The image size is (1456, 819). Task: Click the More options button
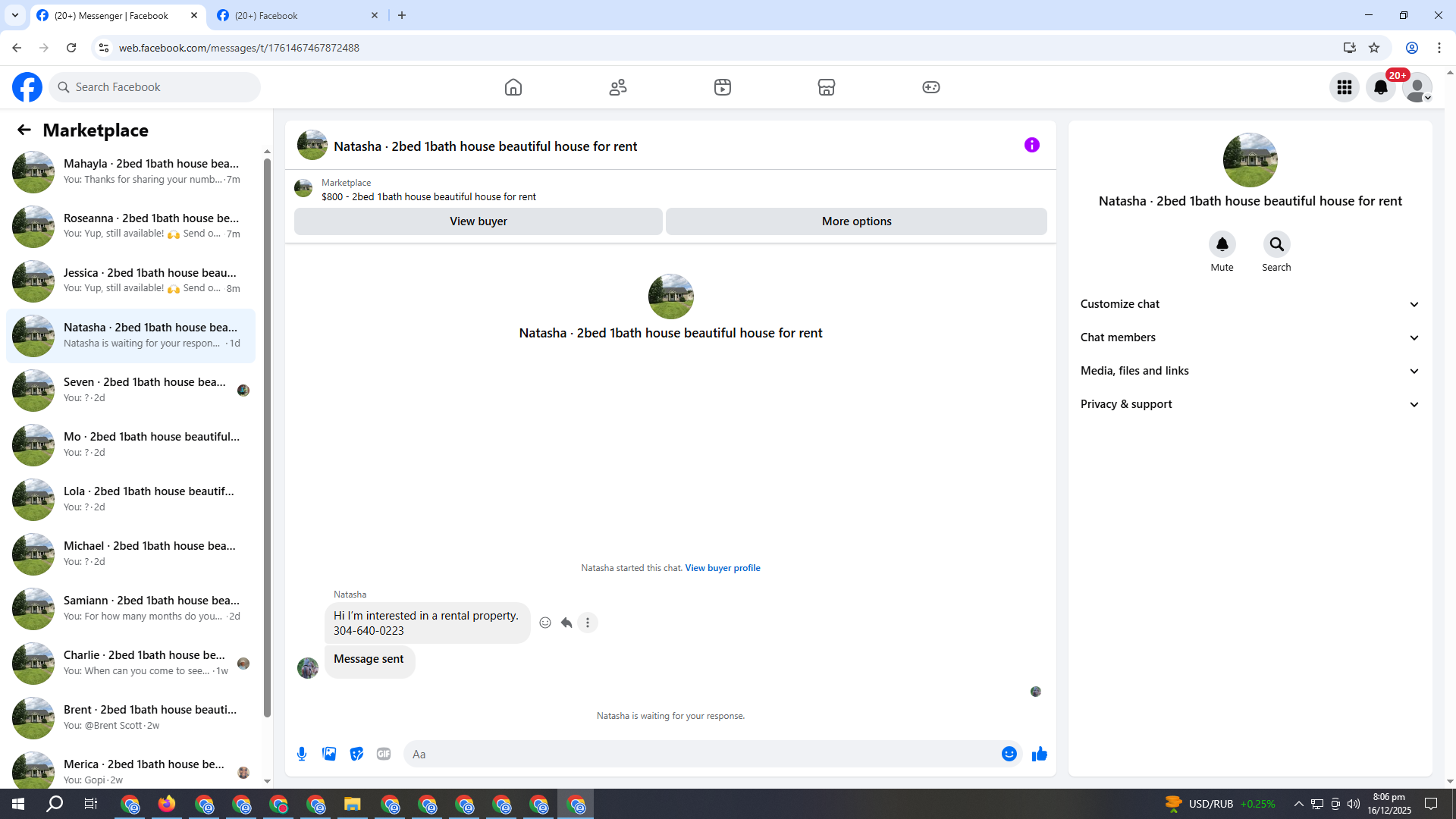[x=857, y=221]
